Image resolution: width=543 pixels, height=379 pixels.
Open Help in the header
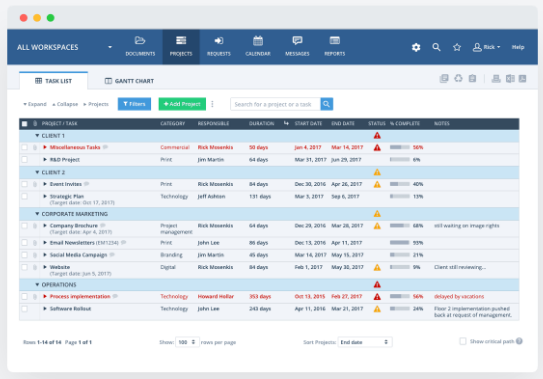coord(518,47)
